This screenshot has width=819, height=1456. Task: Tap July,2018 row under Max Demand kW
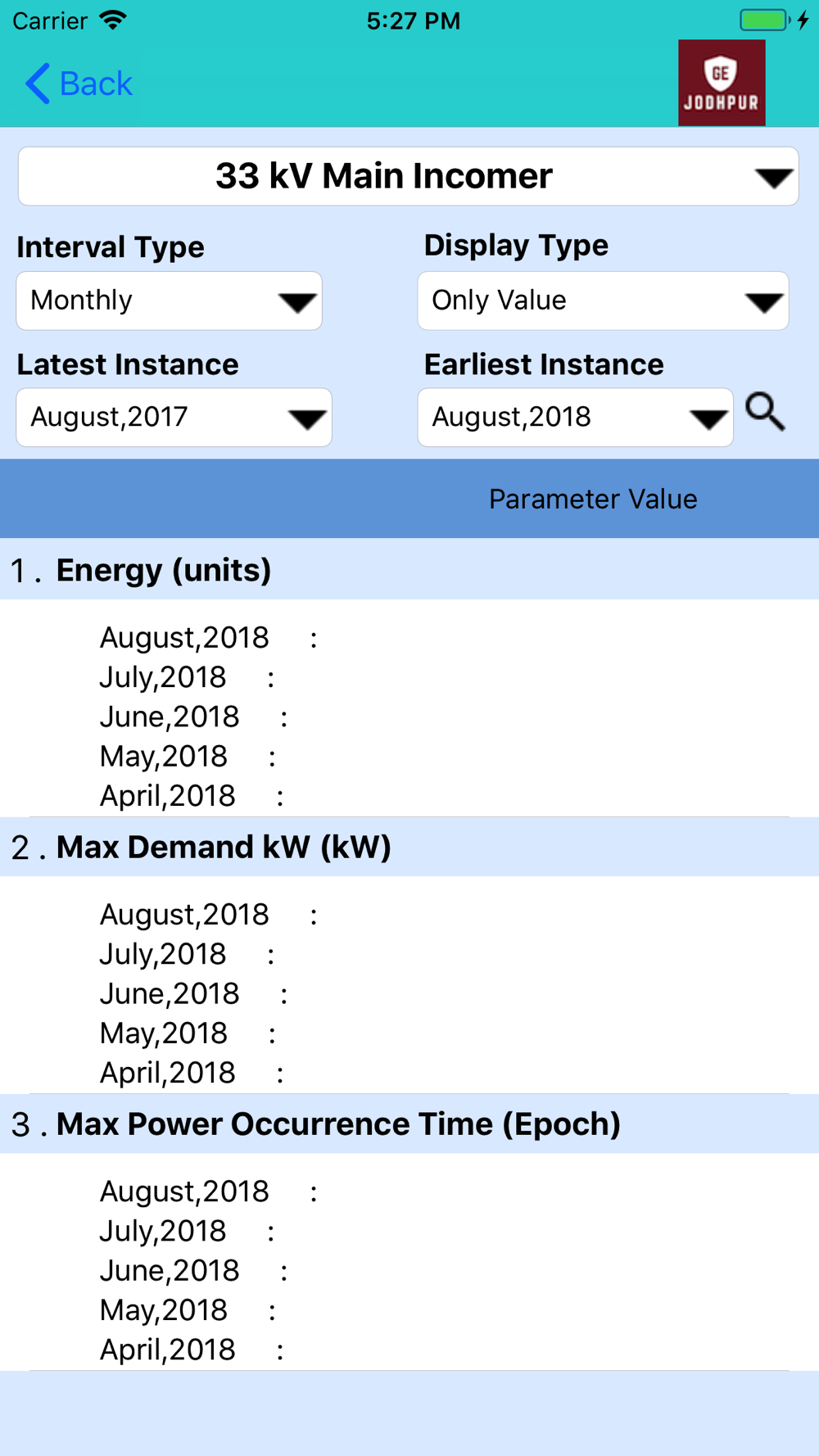(x=188, y=954)
